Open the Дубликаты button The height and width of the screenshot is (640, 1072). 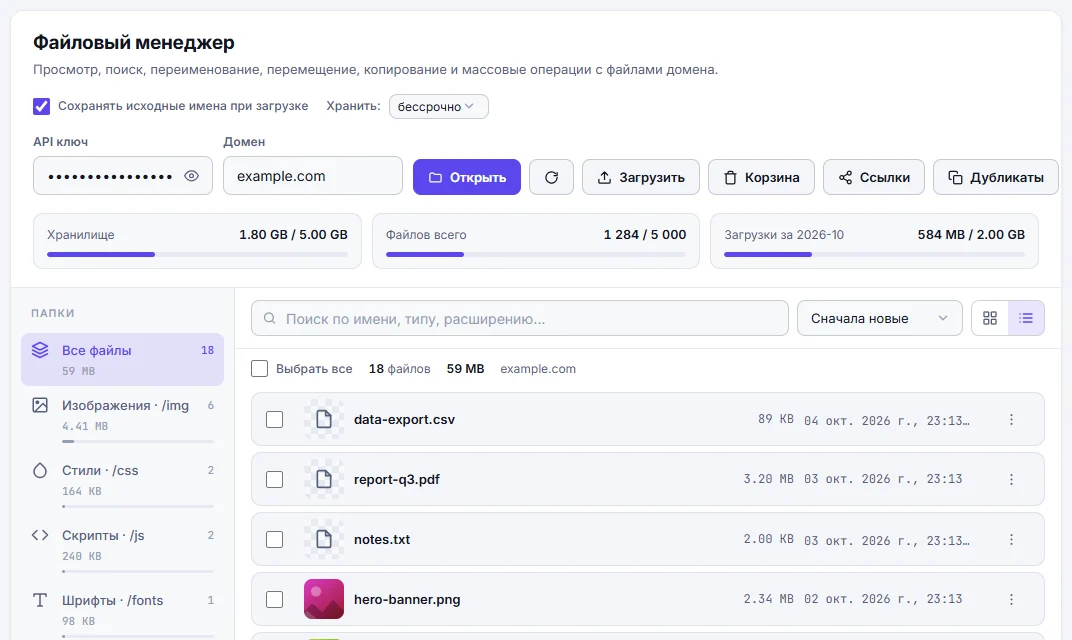(x=995, y=177)
